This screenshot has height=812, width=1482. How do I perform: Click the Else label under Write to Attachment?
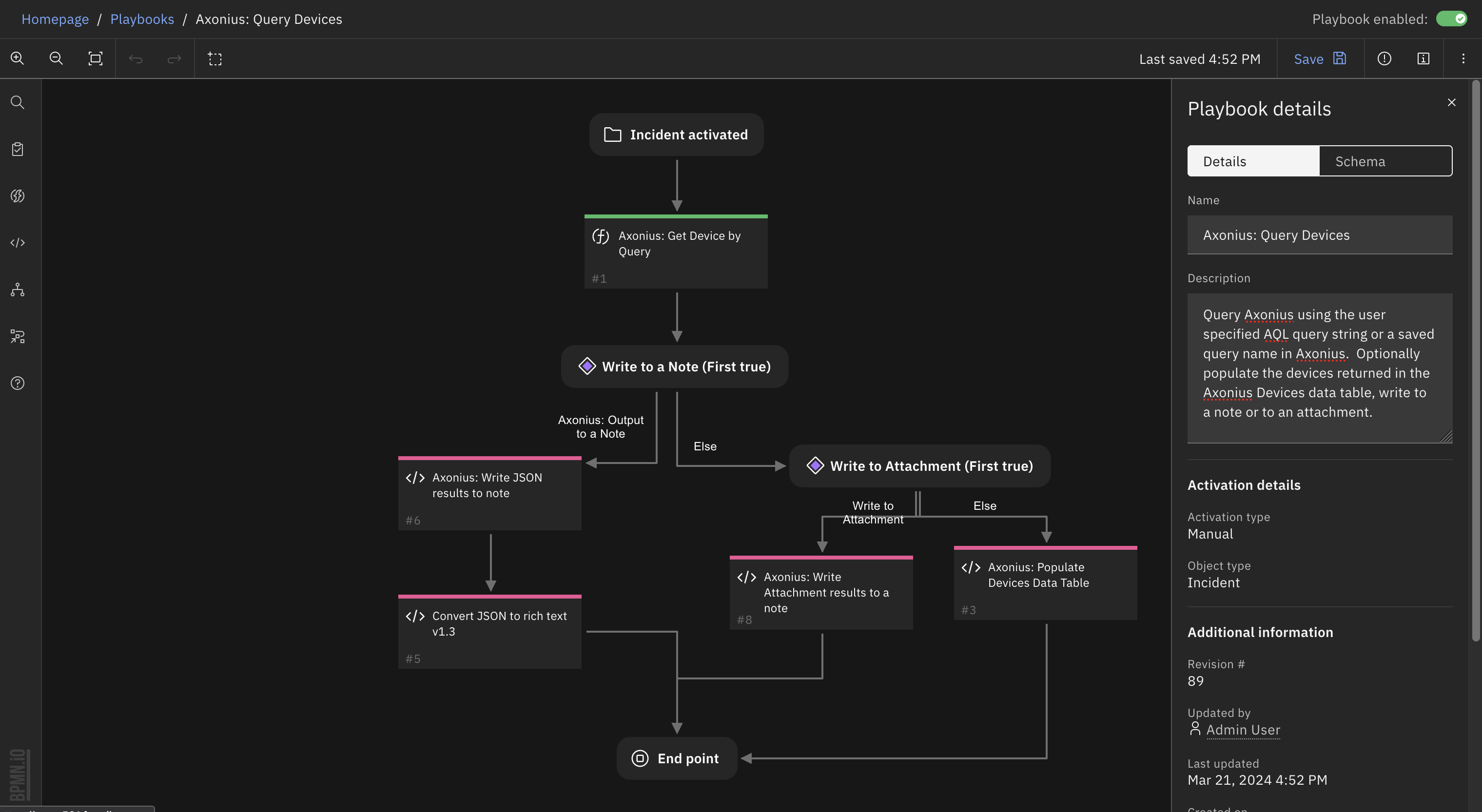pos(984,506)
